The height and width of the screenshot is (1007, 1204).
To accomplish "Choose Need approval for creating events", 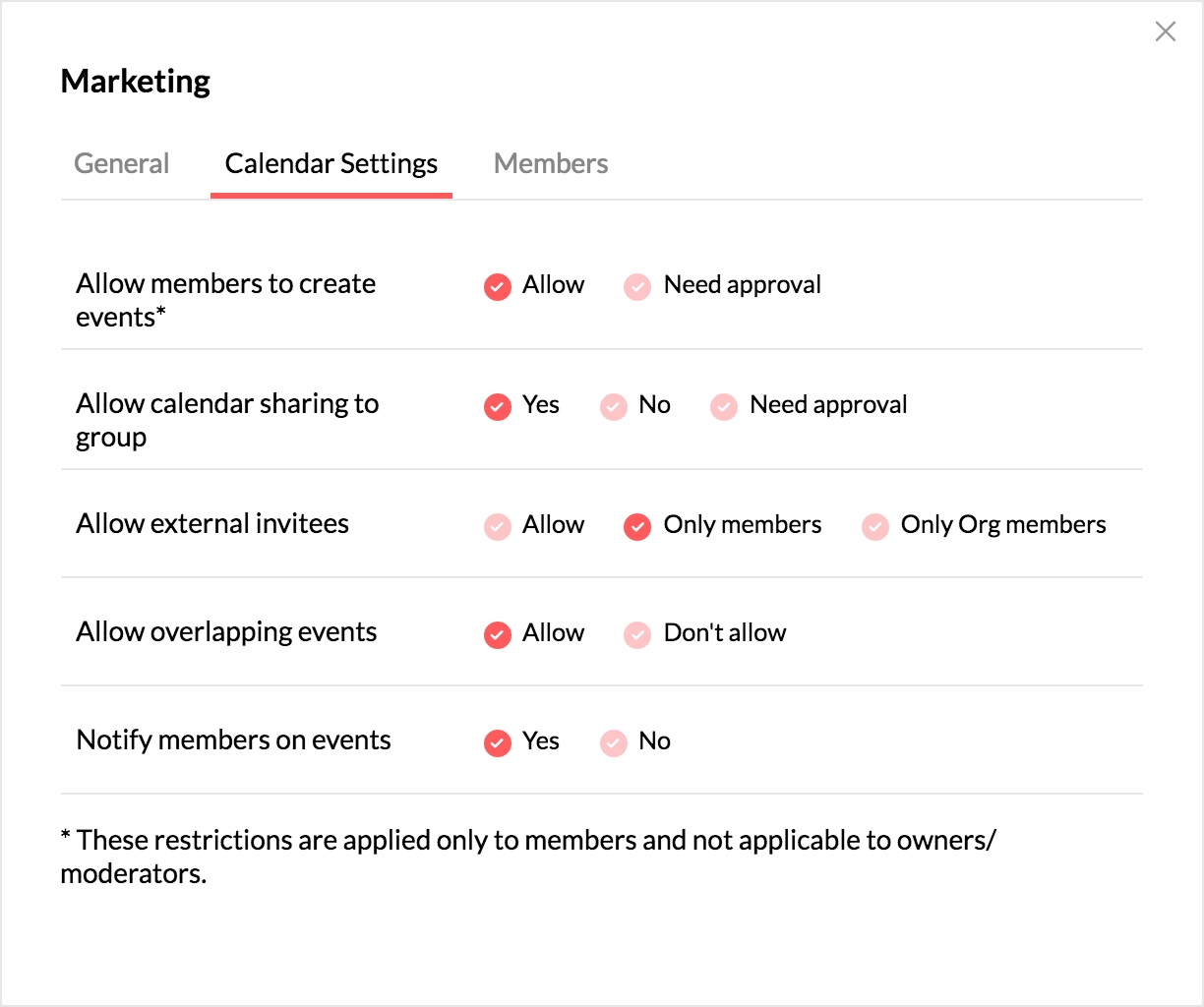I will click(637, 287).
